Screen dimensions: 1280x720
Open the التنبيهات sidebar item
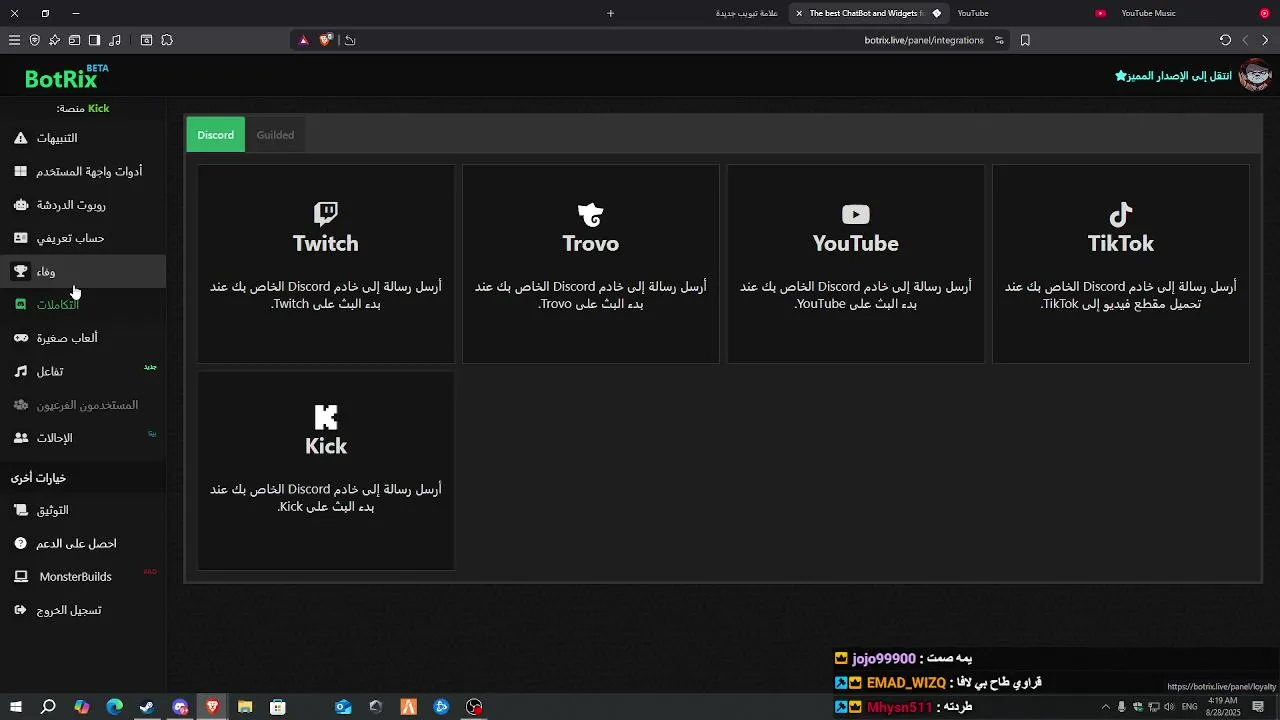83,138
